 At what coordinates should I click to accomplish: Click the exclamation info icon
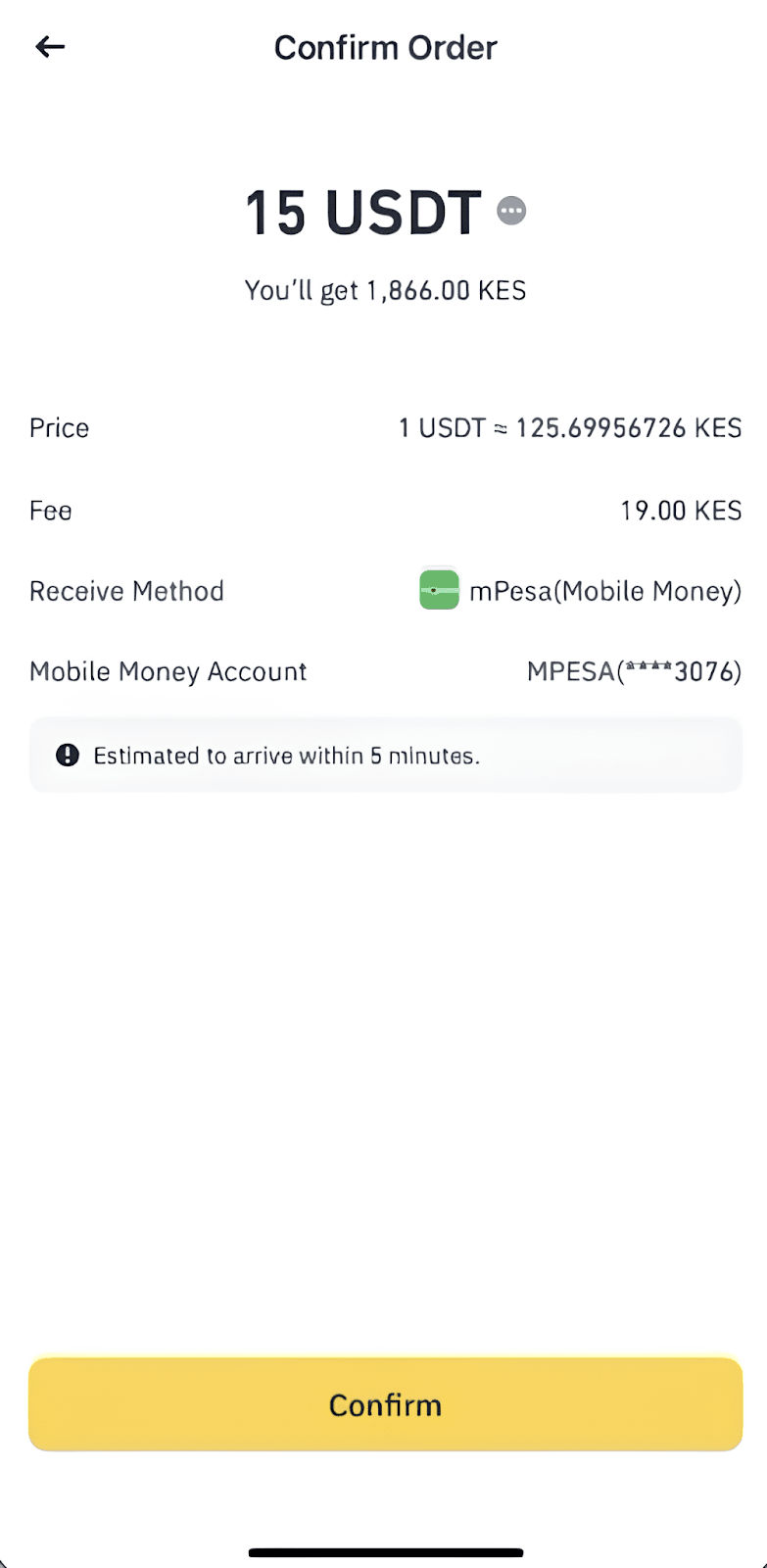68,755
